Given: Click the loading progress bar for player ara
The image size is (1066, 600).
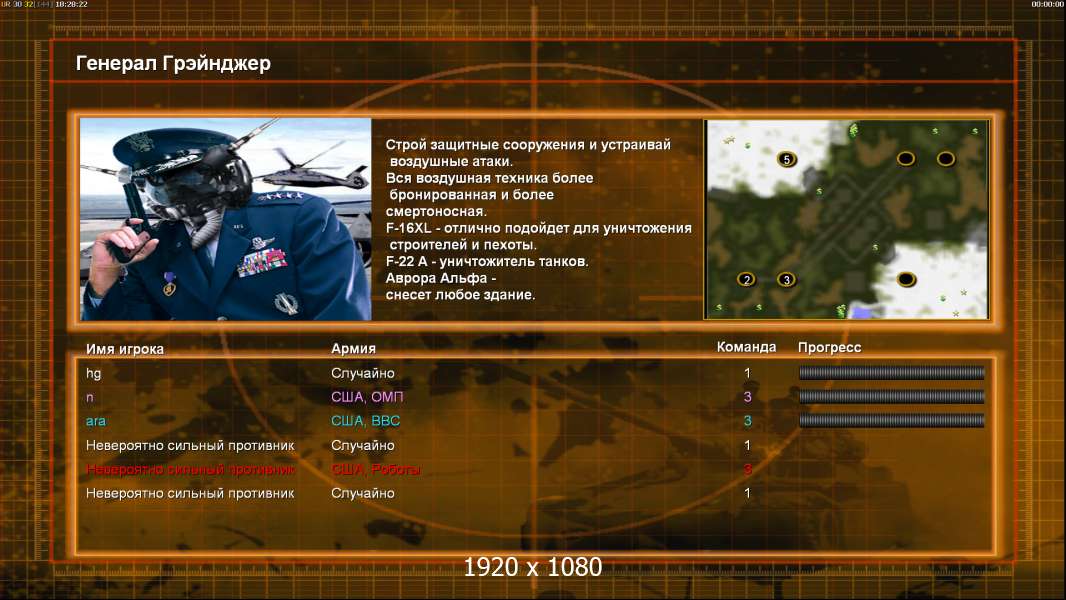Looking at the screenshot, I should [x=891, y=421].
